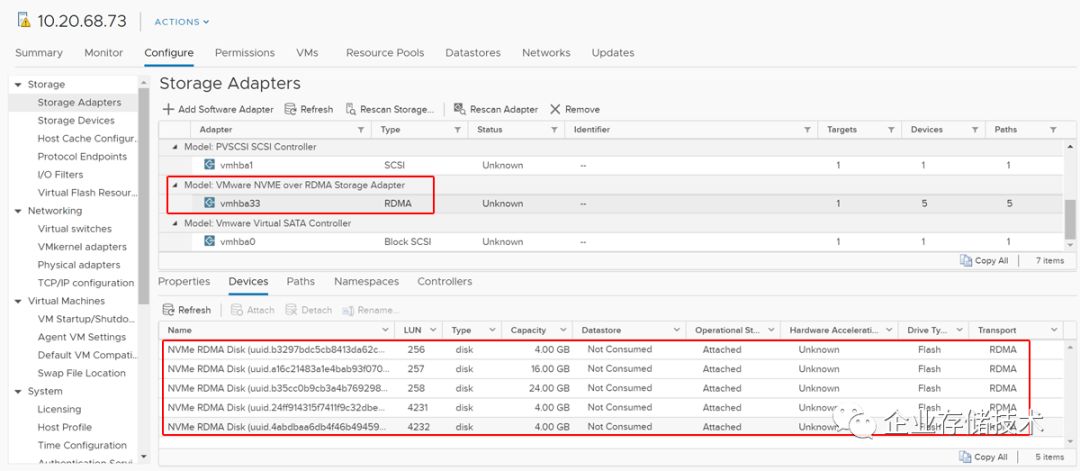Image resolution: width=1080 pixels, height=471 pixels.
Task: Select the vmhba33 adapter icon
Action: (209, 203)
